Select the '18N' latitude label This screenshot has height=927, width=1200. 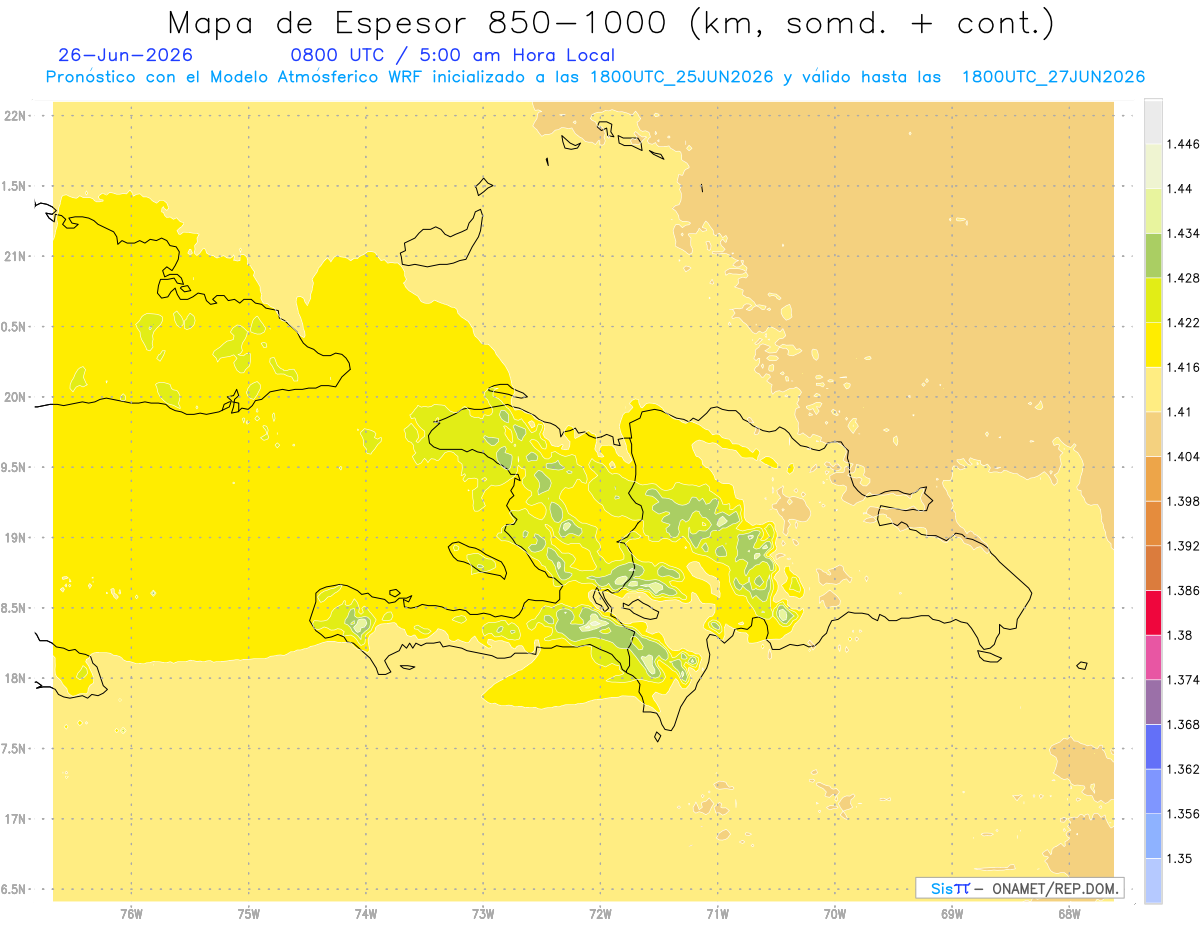[x=16, y=679]
